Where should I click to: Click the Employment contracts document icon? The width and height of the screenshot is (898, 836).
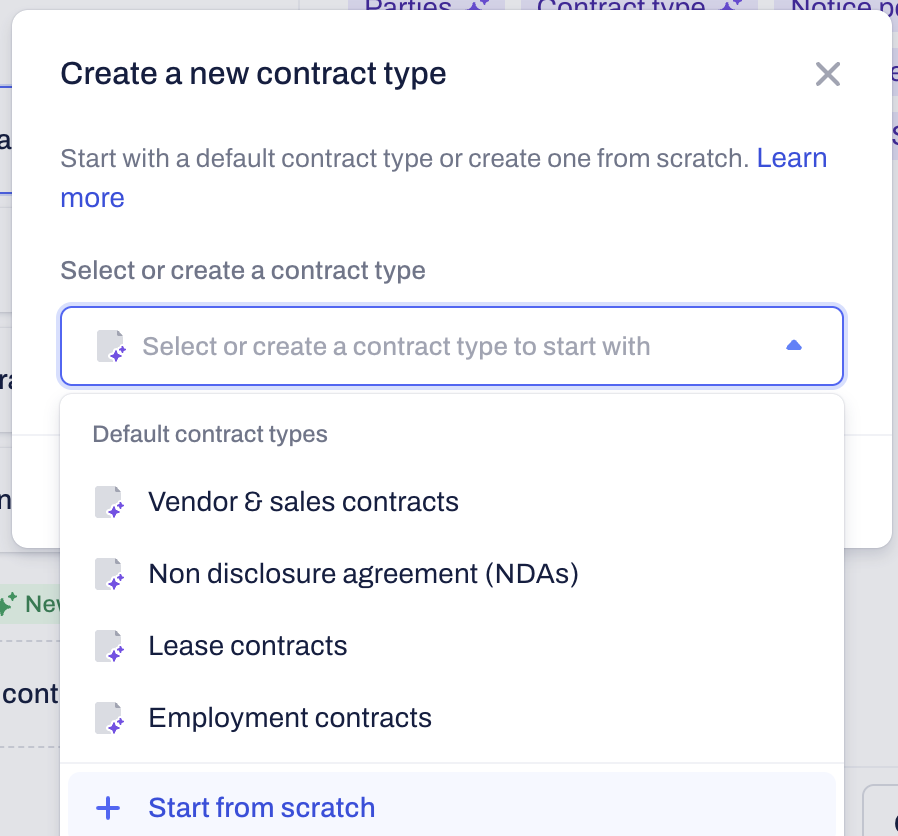[109, 718]
